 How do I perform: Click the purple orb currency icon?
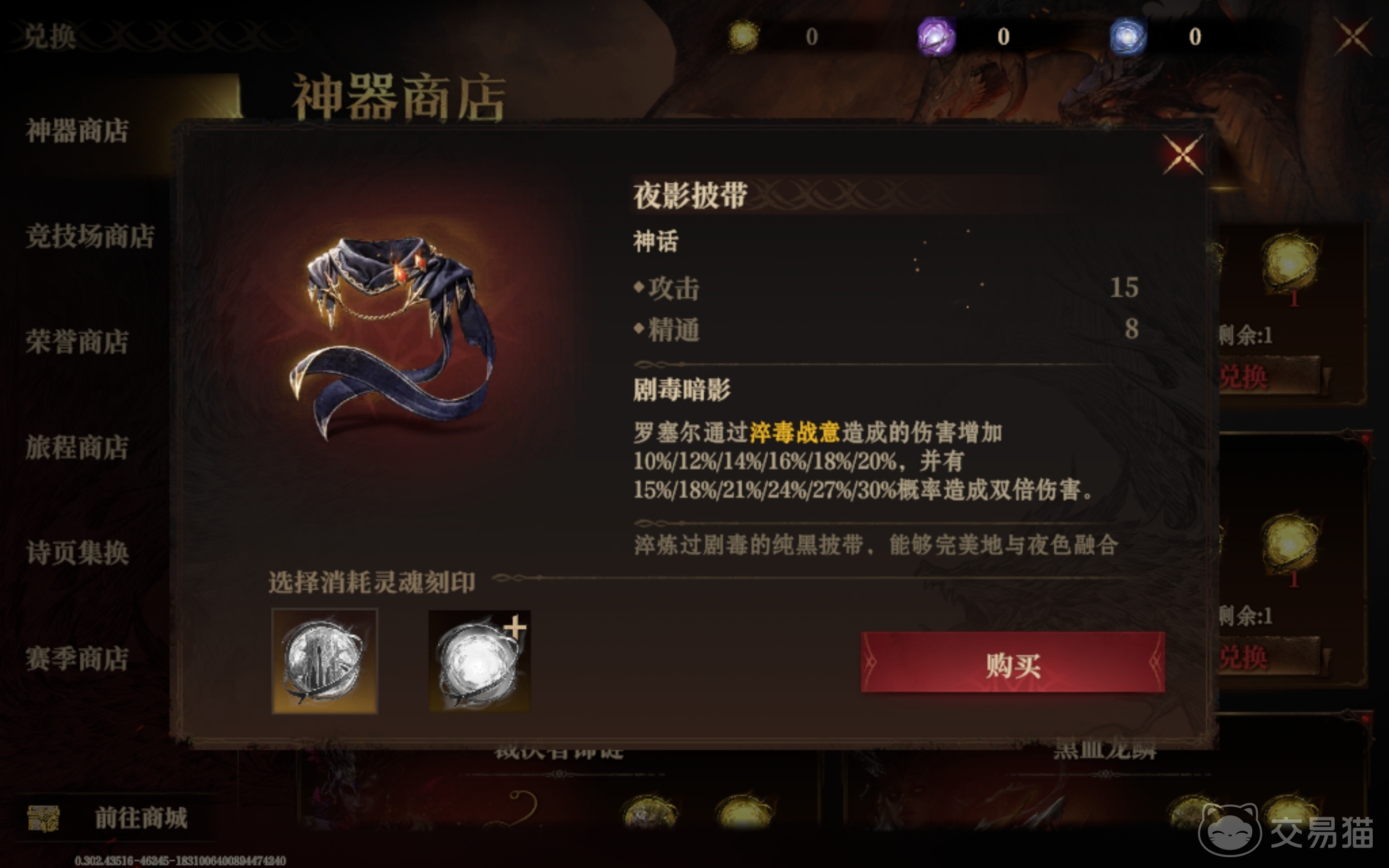(x=936, y=36)
